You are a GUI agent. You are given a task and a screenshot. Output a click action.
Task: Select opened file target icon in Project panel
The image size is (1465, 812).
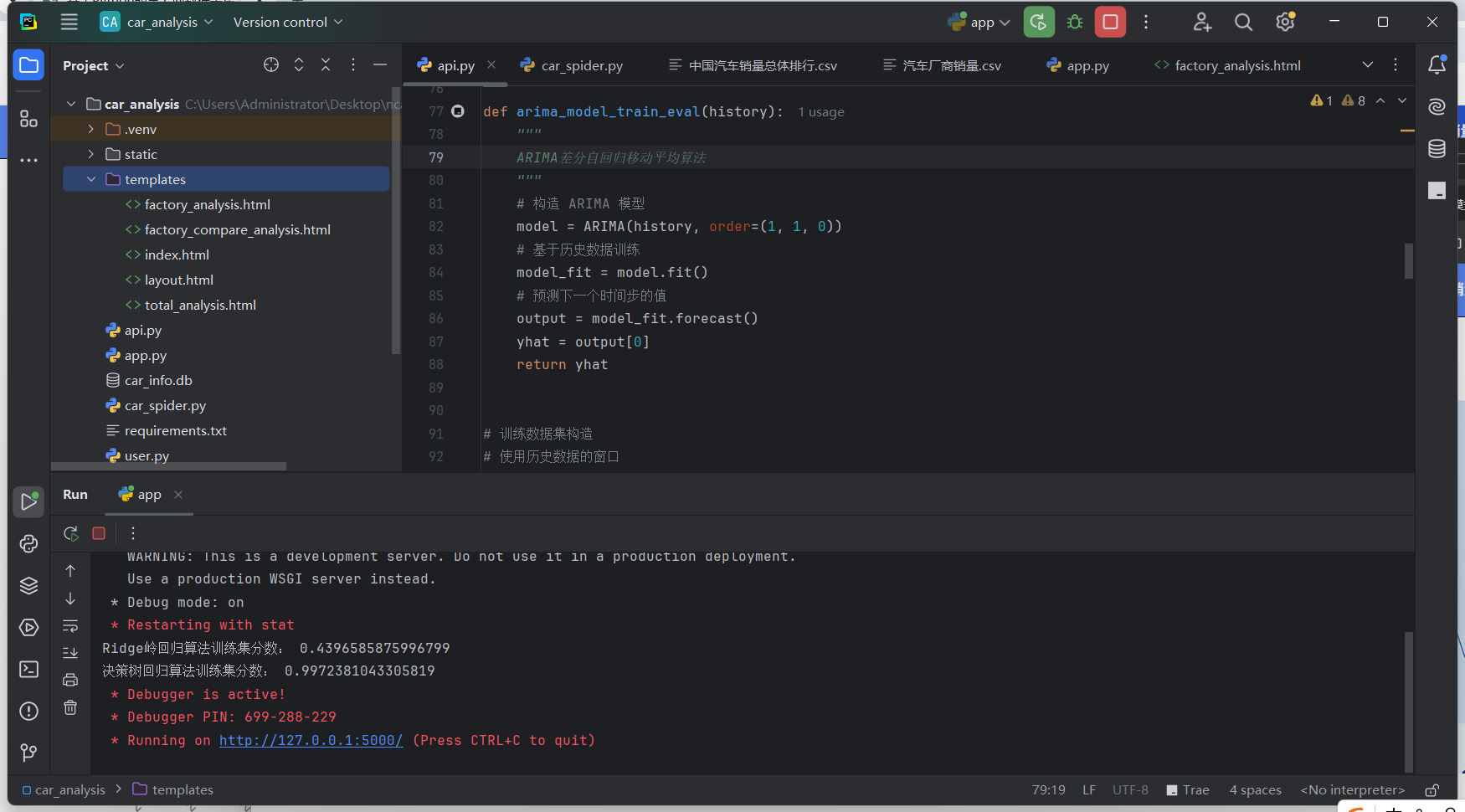coord(271,65)
